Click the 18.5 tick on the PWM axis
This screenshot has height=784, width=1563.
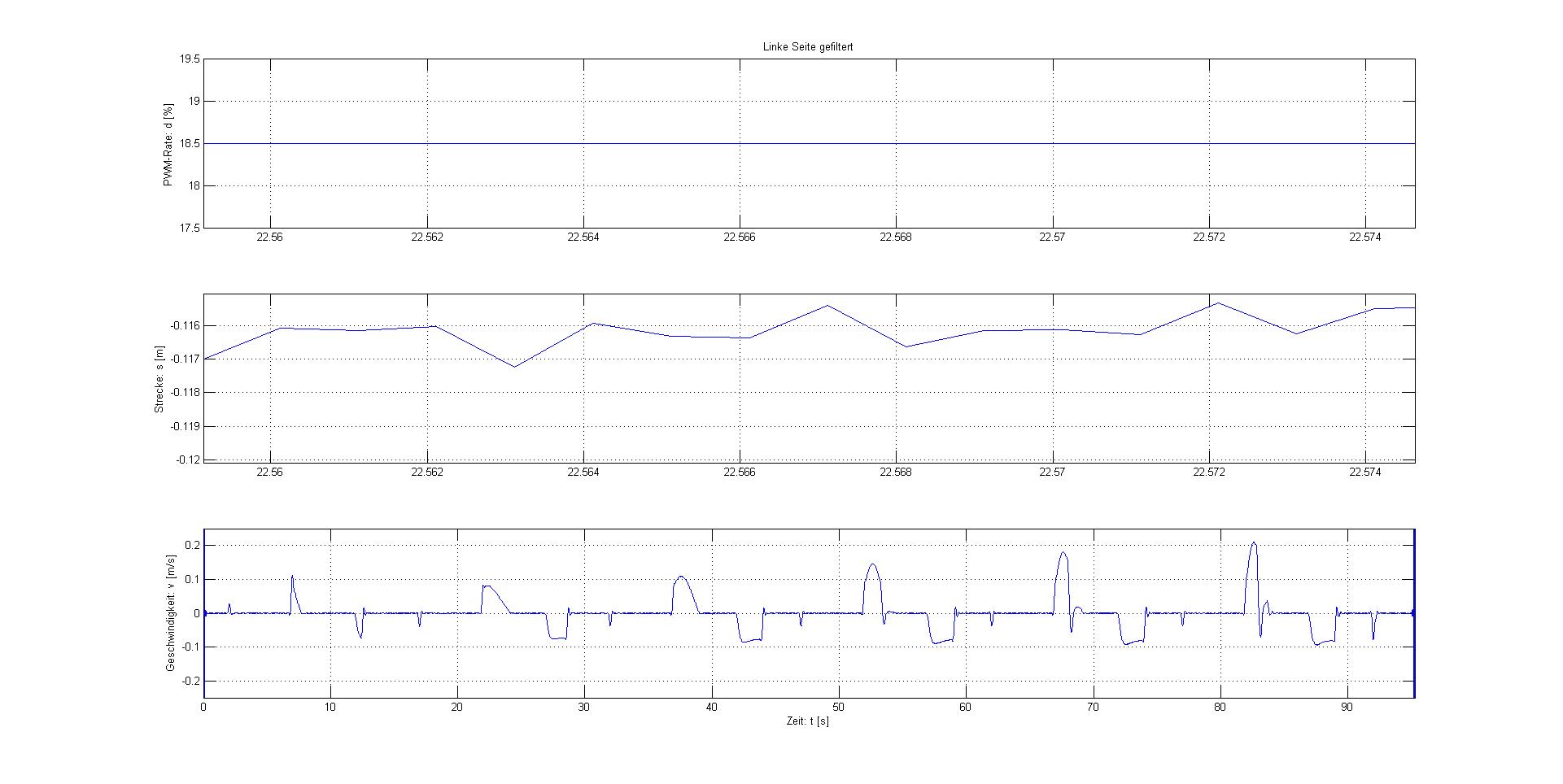tap(190, 144)
